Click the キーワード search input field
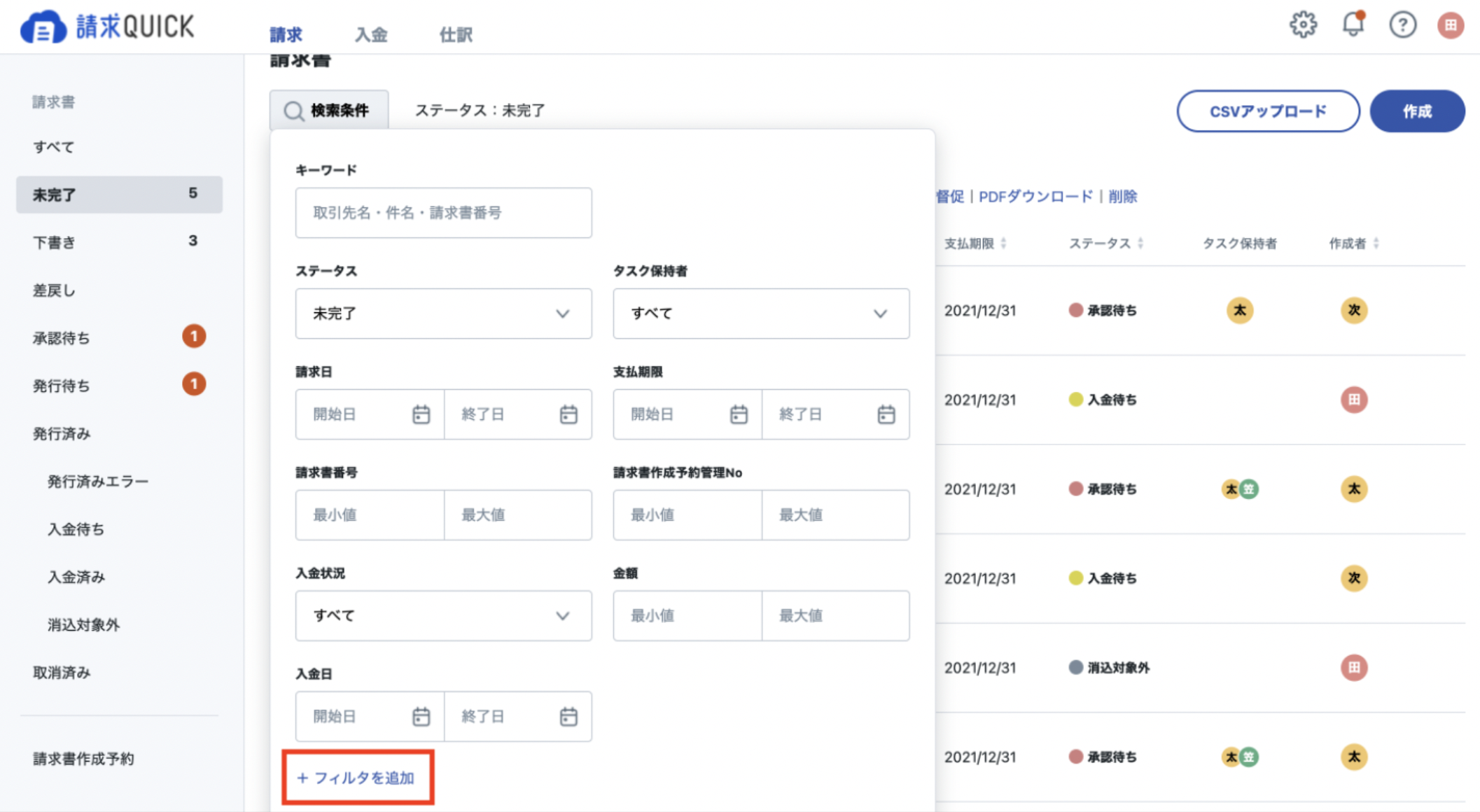Screen dimensions: 1480x812 [443, 213]
